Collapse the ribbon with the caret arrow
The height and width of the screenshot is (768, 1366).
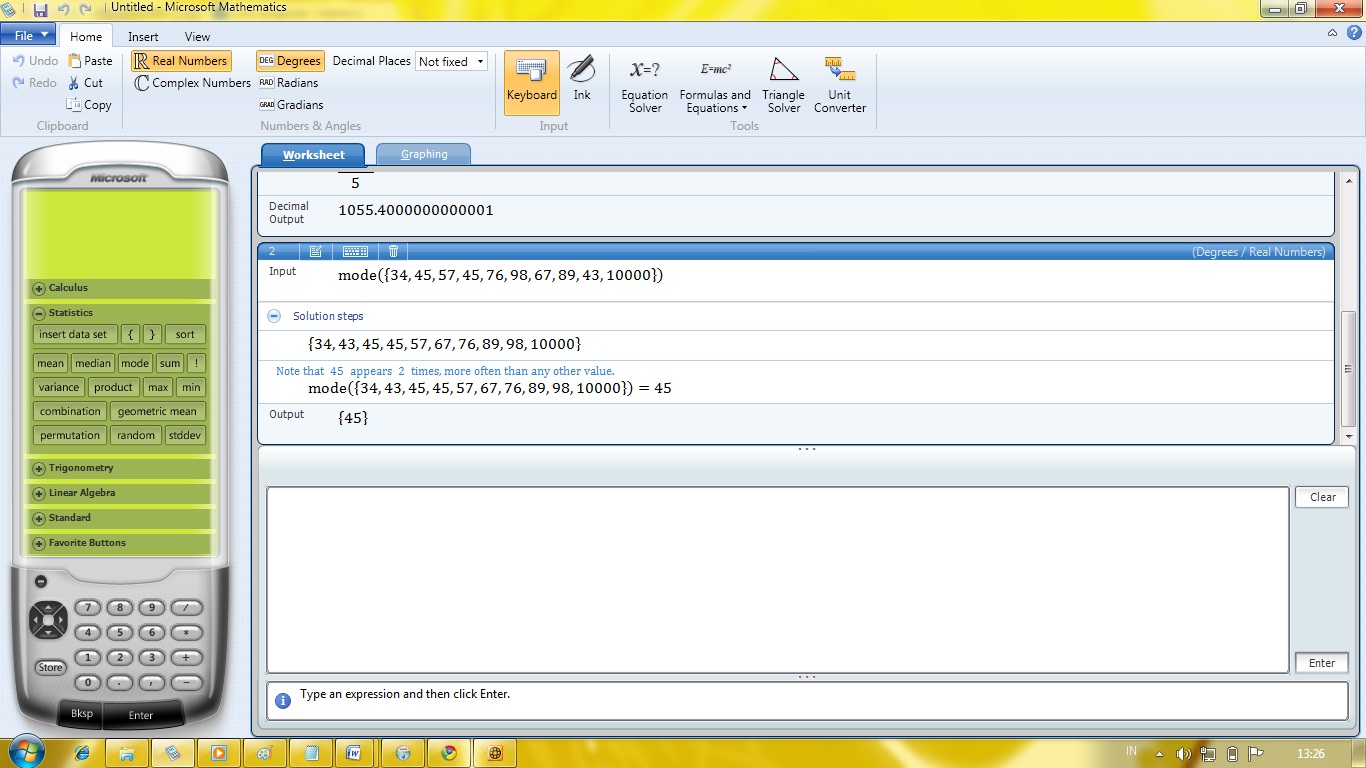[1332, 33]
